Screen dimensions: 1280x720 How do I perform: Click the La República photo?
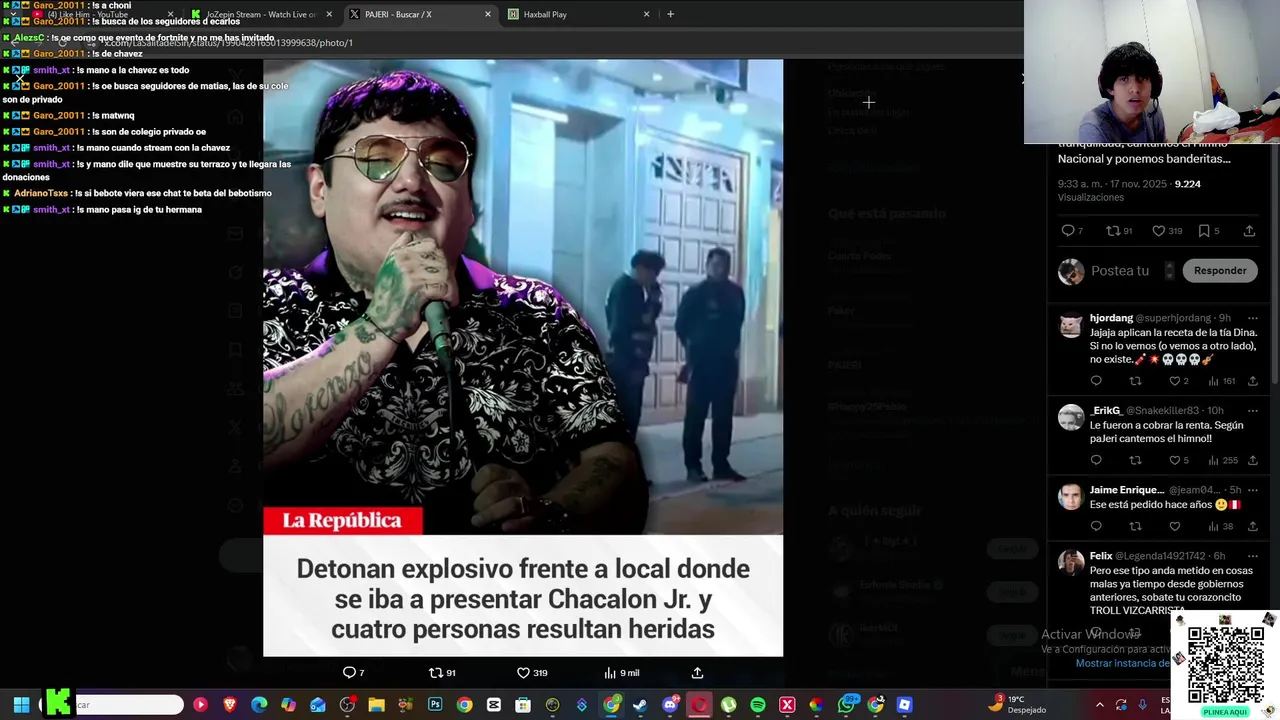[x=523, y=358]
